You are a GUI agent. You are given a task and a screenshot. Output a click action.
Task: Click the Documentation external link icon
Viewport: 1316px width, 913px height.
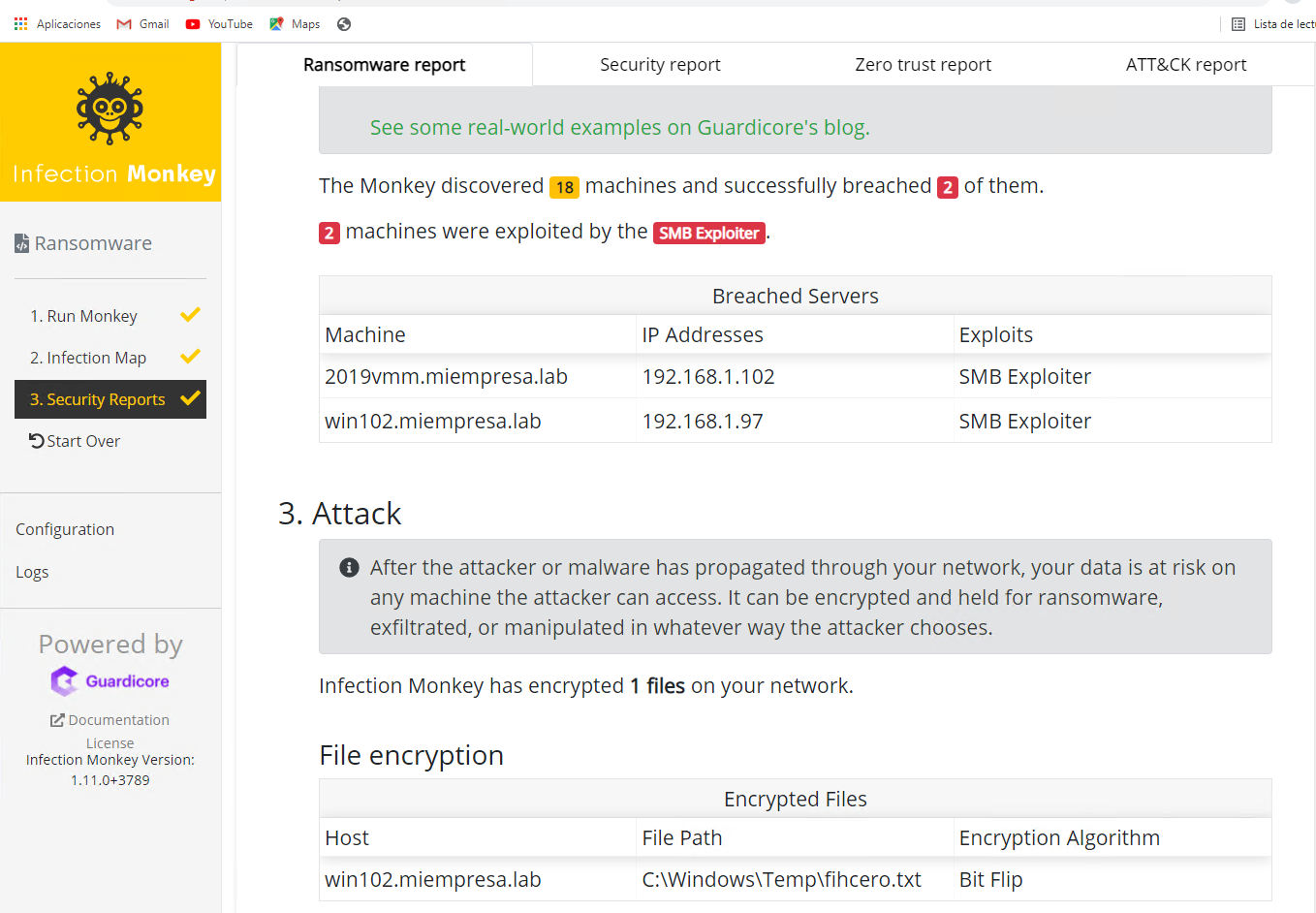(x=57, y=720)
